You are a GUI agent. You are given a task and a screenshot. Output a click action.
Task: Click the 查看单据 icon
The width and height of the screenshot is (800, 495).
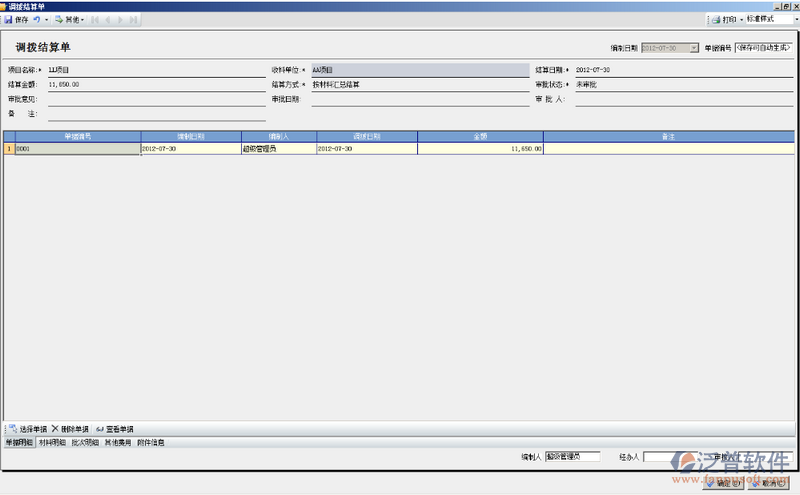(x=100, y=428)
